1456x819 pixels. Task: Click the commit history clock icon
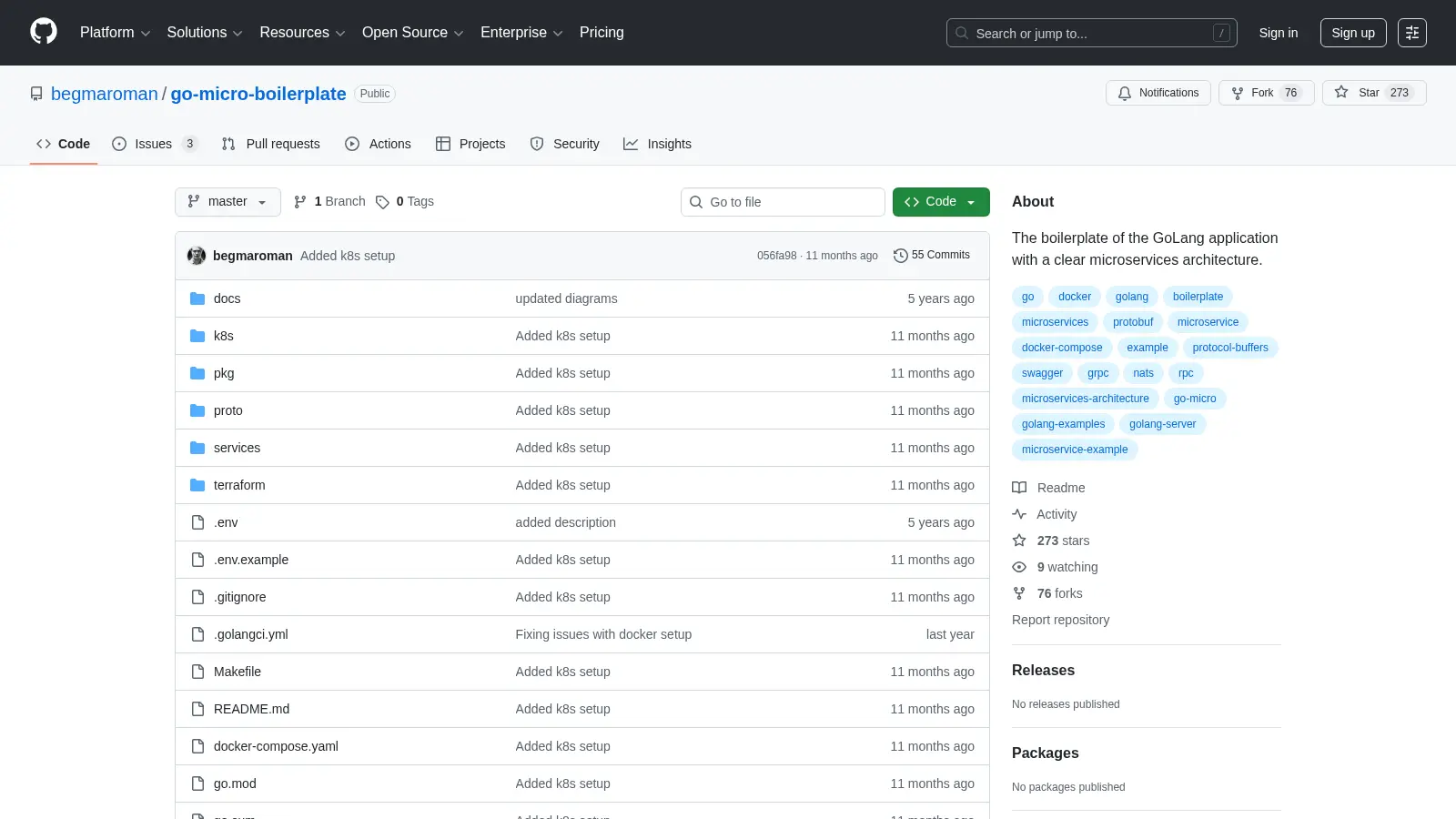[901, 256]
